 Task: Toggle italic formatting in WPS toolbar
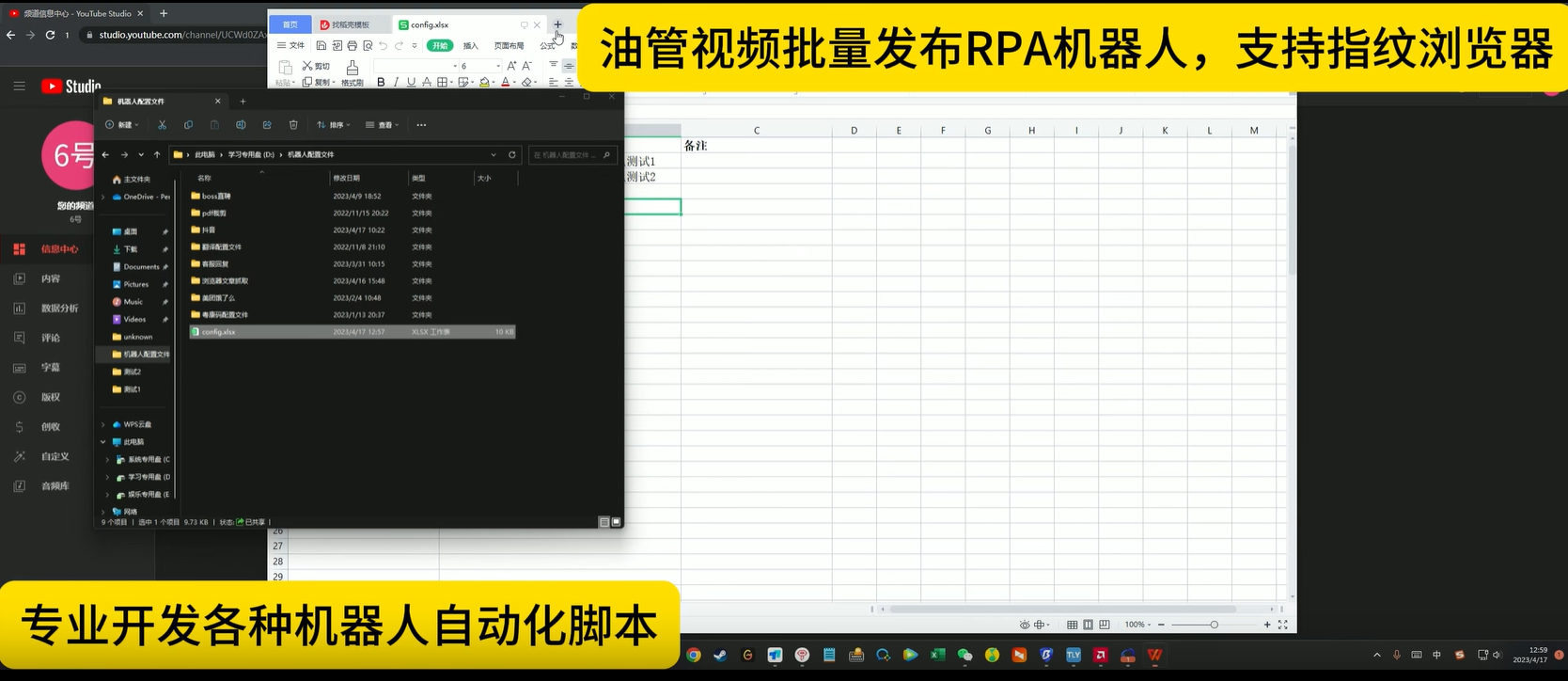pyautogui.click(x=396, y=83)
